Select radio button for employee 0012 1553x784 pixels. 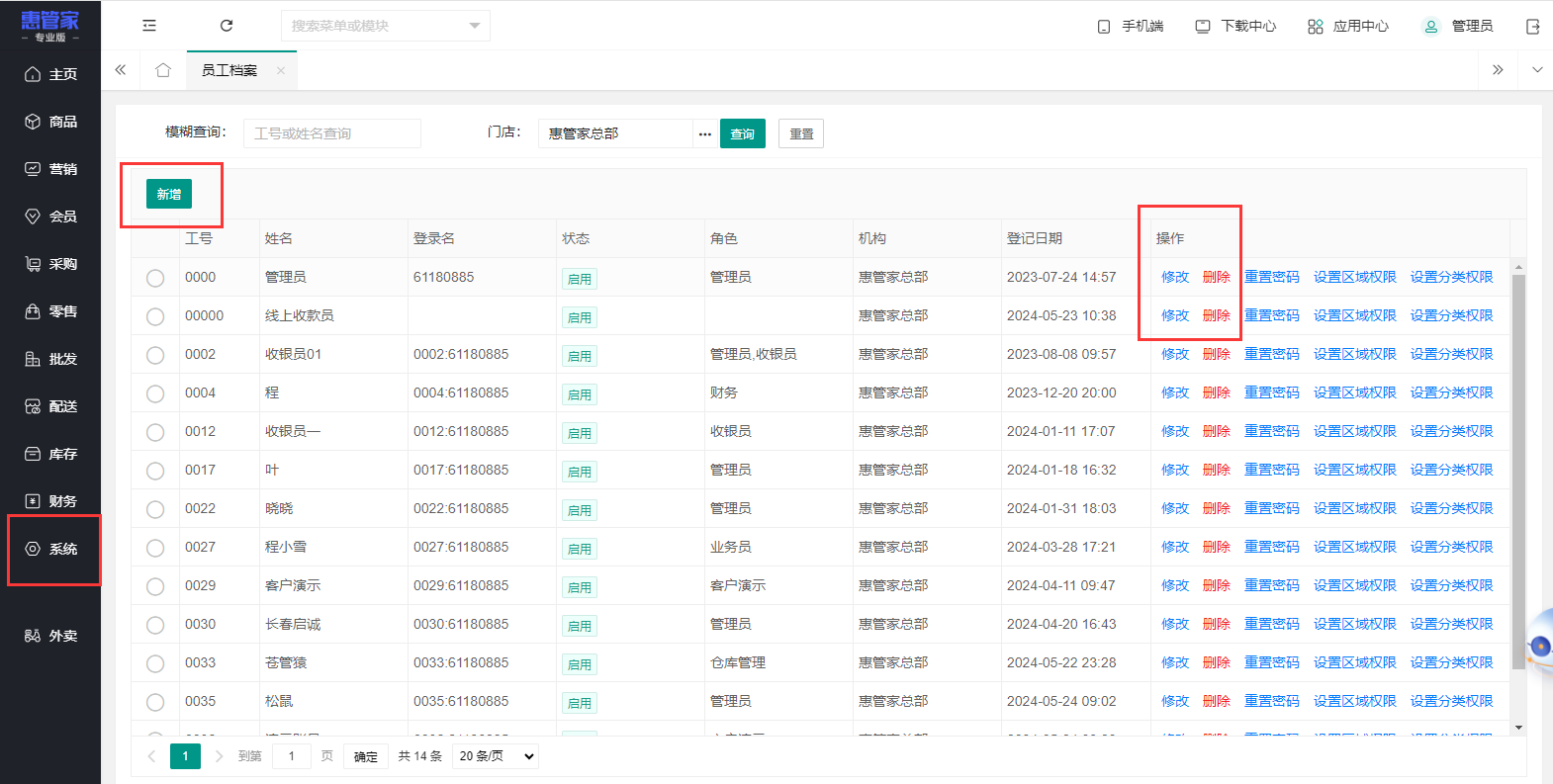(x=155, y=432)
